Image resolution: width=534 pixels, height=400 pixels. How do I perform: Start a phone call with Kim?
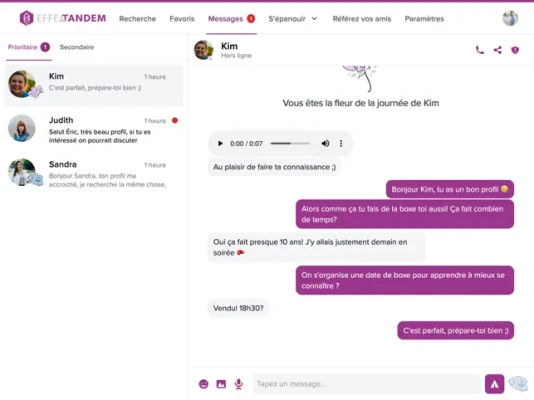[x=480, y=50]
